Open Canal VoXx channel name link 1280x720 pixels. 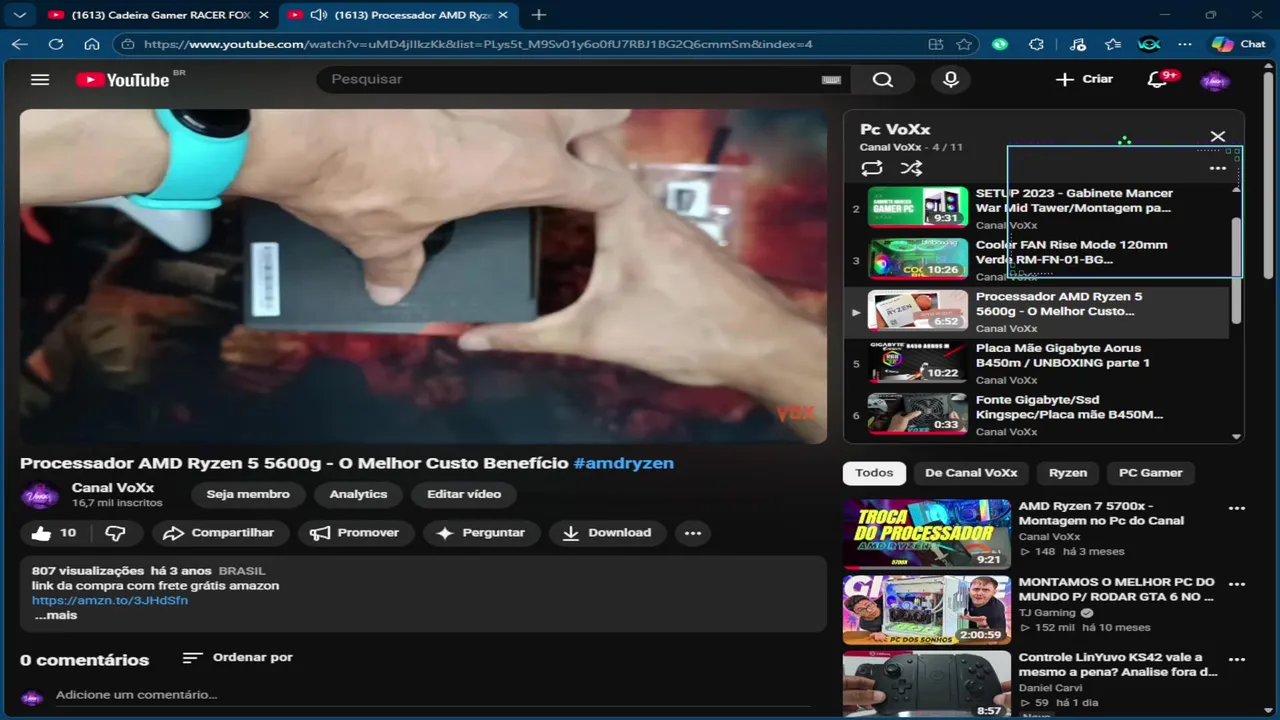tap(113, 488)
